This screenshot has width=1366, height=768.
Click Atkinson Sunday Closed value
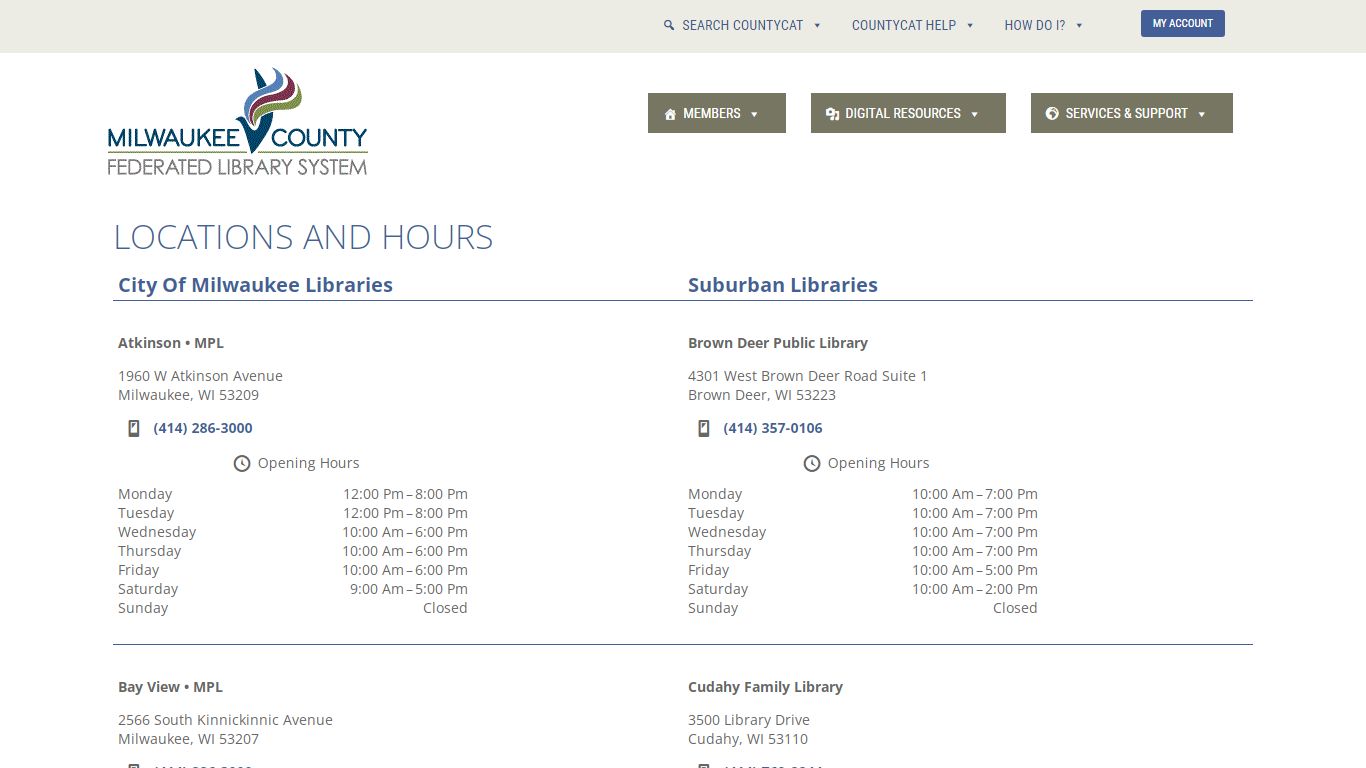click(x=445, y=608)
